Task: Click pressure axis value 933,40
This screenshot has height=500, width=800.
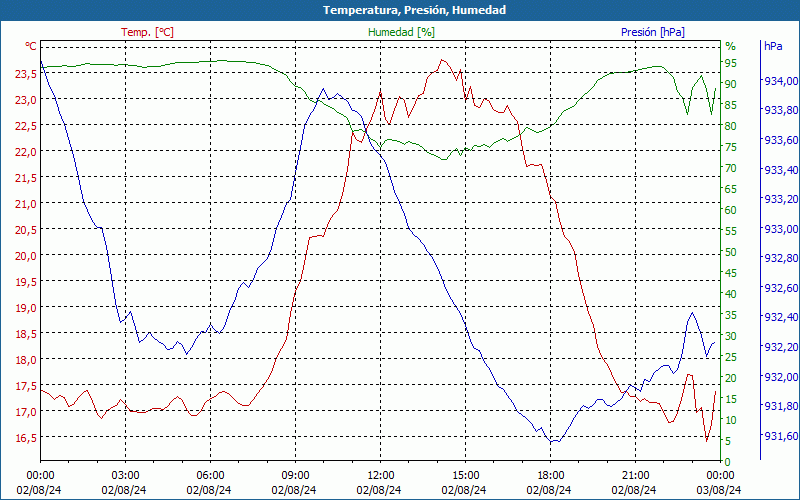Action: [781, 170]
